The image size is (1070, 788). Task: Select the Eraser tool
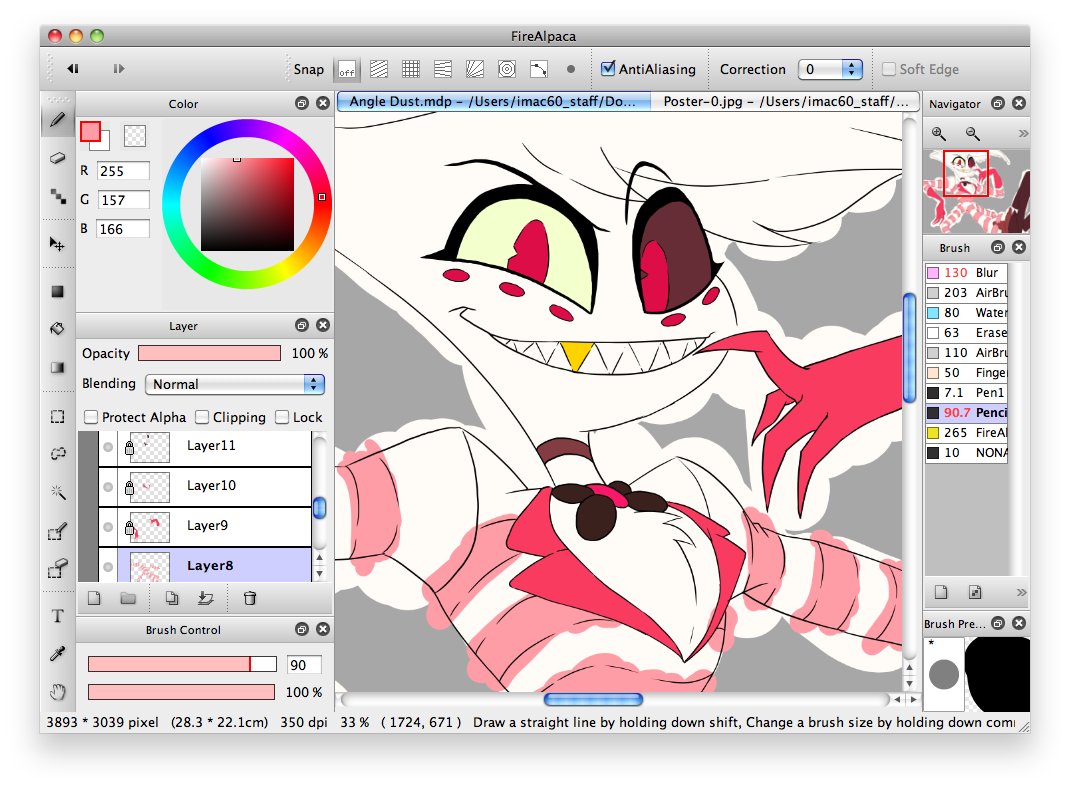pos(57,158)
